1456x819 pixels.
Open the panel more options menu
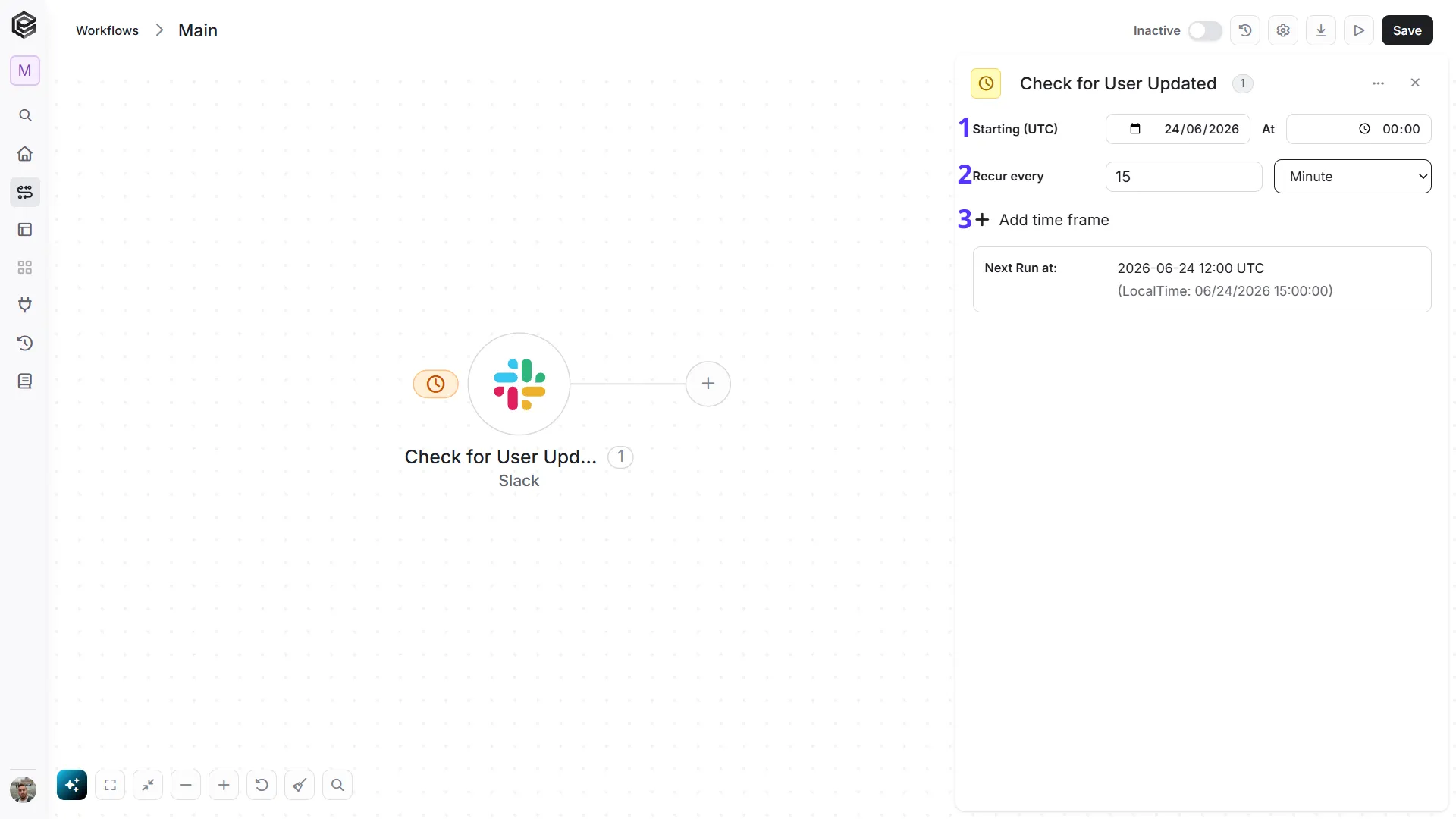click(1378, 83)
